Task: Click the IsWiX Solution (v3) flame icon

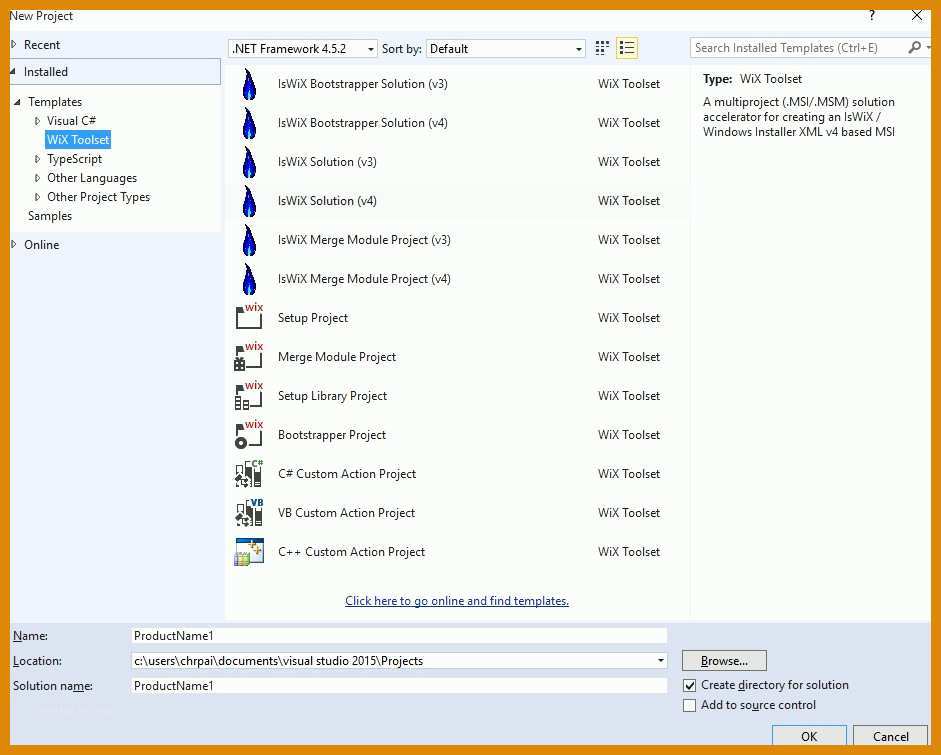Action: pyautogui.click(x=249, y=162)
